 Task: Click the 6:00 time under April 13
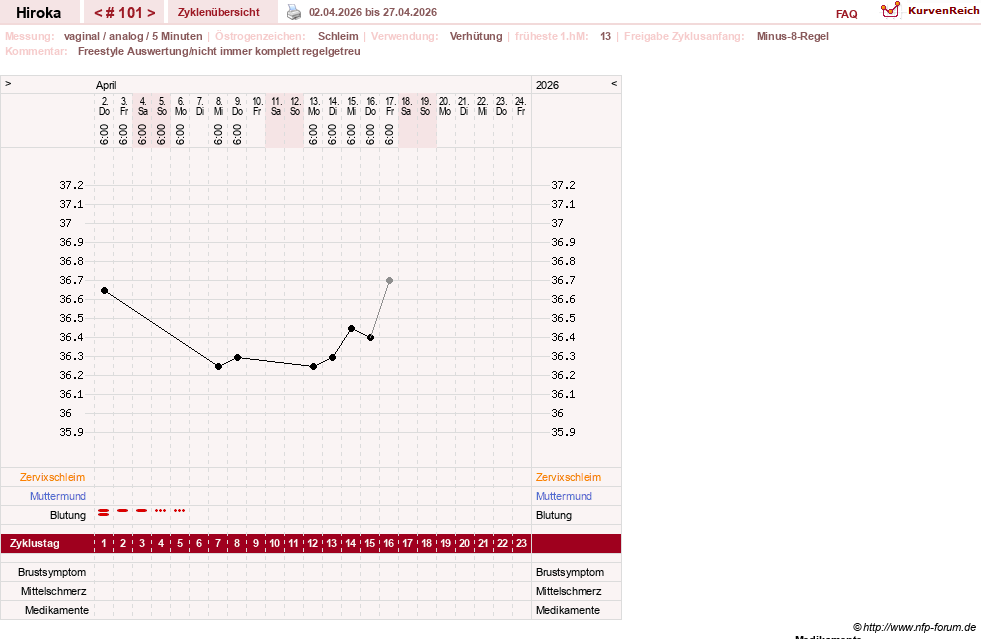[313, 134]
